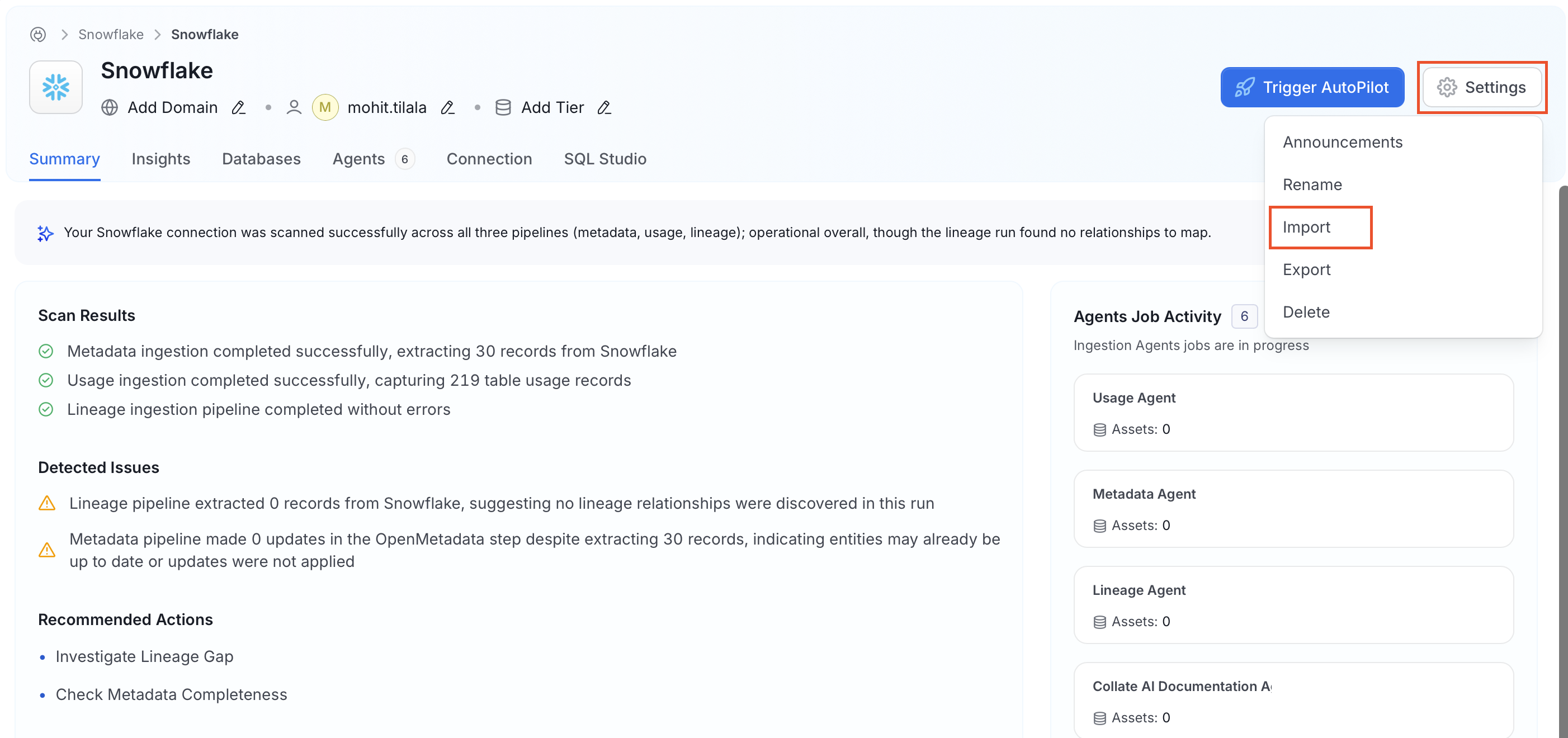Viewport: 1568px width, 738px height.
Task: Open the Metadata Agent card
Action: (x=1293, y=509)
